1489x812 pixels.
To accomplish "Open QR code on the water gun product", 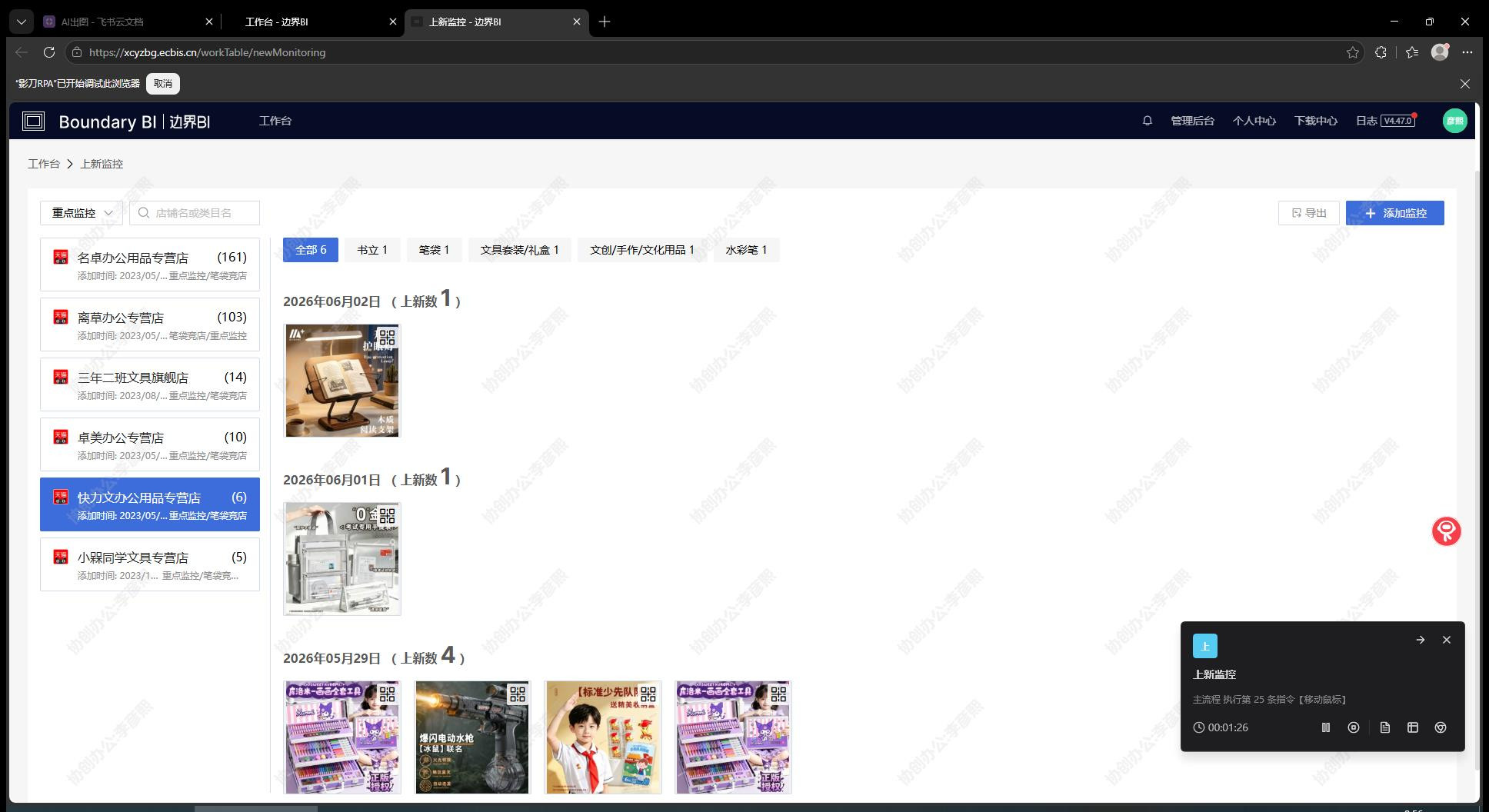I will (518, 694).
